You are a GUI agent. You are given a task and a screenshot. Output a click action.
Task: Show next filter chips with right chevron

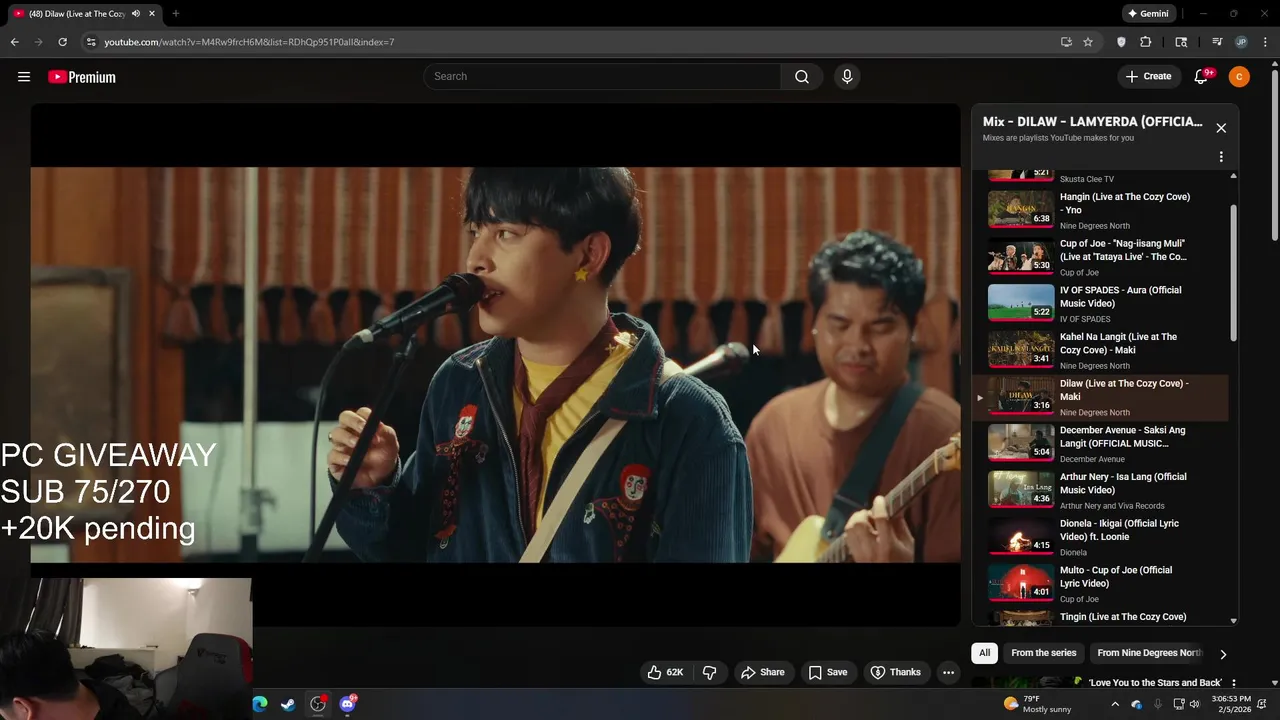click(x=1222, y=654)
